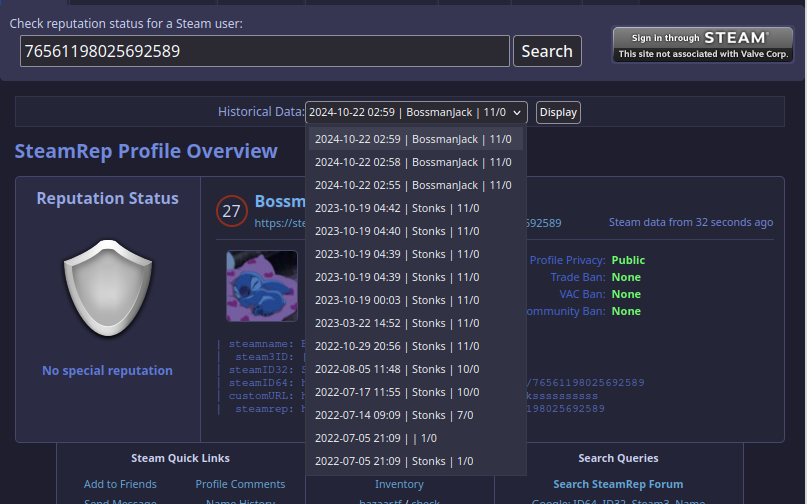Select 2024-10-22 02:59 BossmanJack entry in list
807x504 pixels.
[x=416, y=139]
